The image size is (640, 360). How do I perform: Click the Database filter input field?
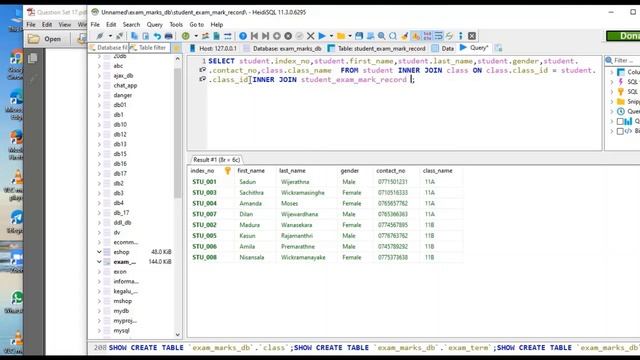coord(108,48)
